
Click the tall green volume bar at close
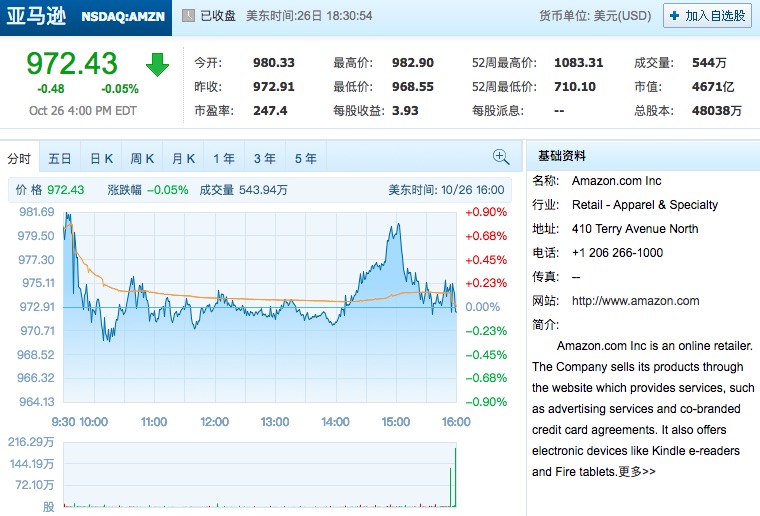454,478
